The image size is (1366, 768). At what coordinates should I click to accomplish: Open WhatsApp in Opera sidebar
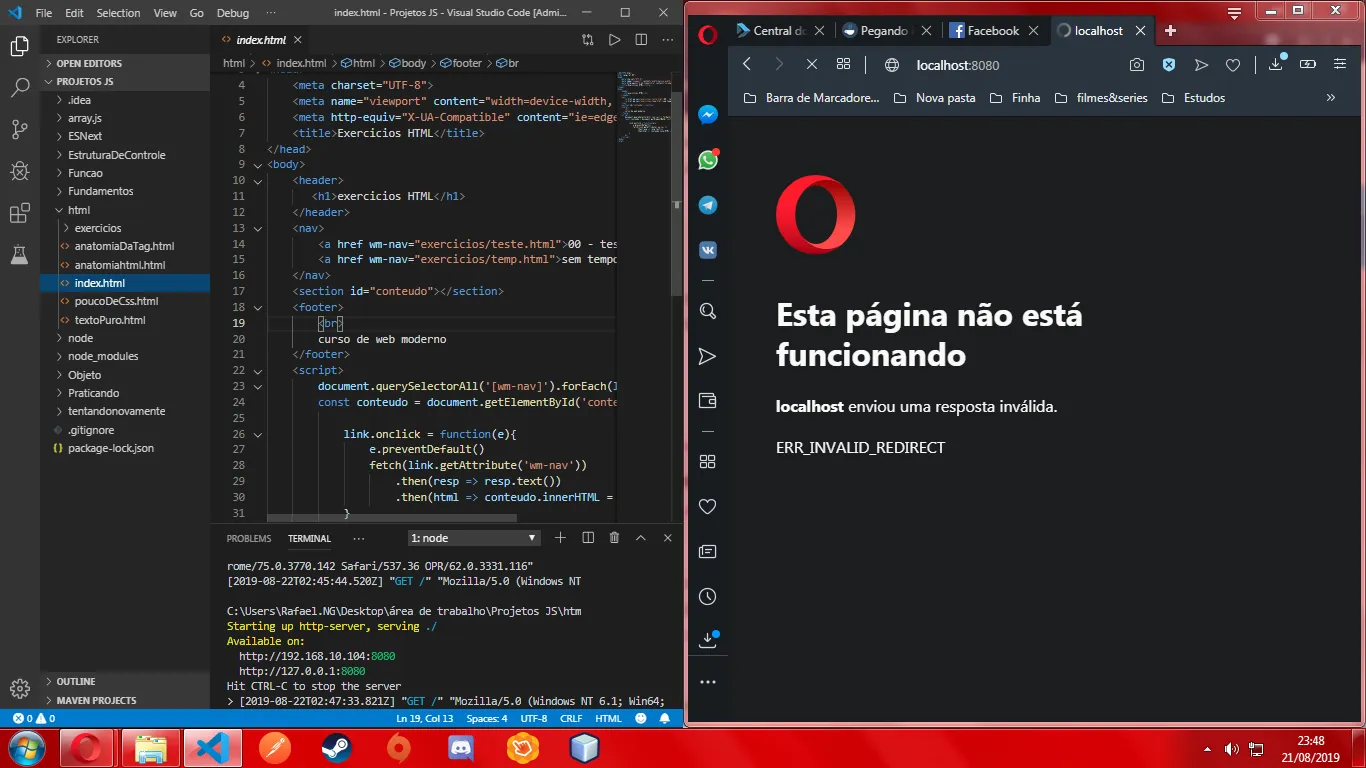[707, 160]
